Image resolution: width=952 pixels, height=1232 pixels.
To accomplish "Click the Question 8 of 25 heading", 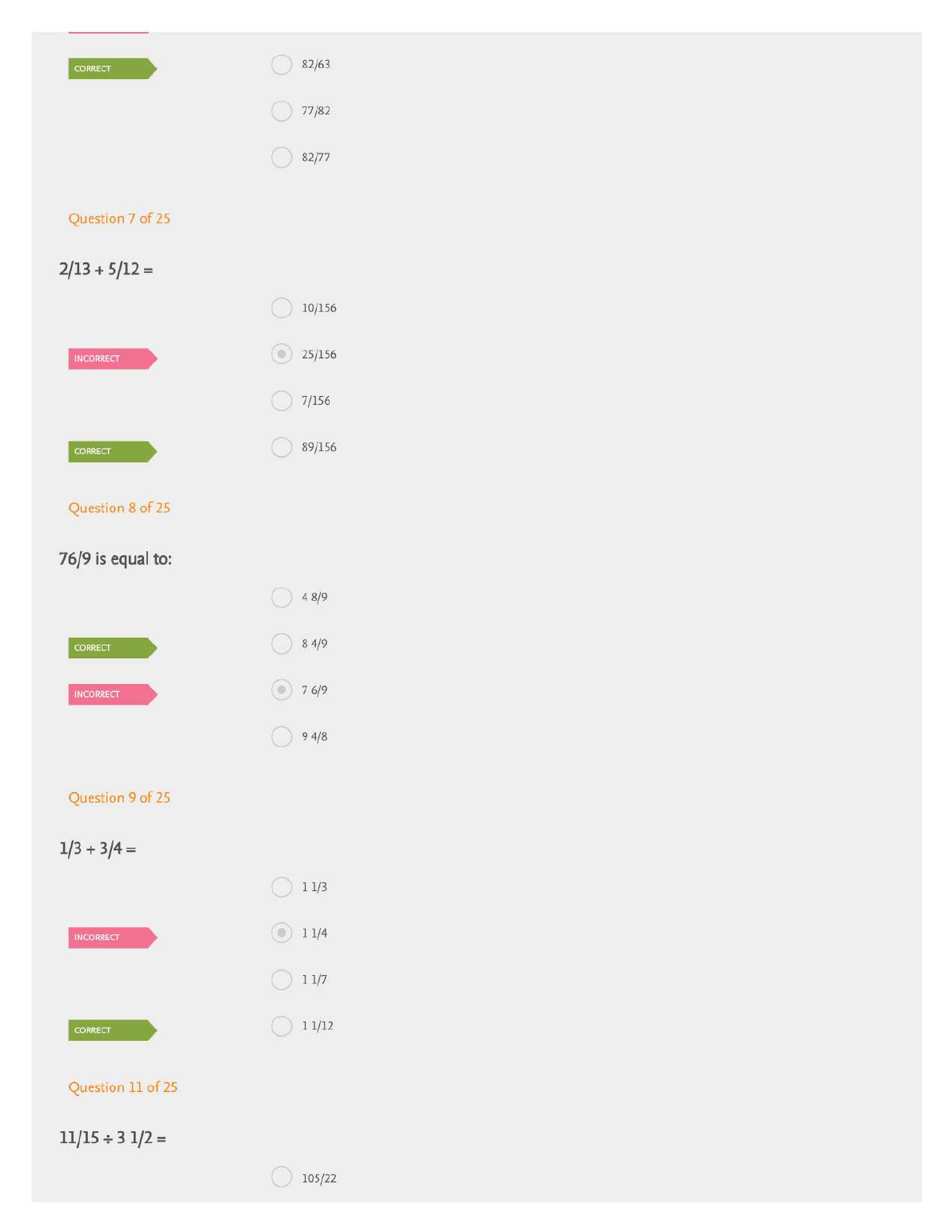I will coord(119,508).
